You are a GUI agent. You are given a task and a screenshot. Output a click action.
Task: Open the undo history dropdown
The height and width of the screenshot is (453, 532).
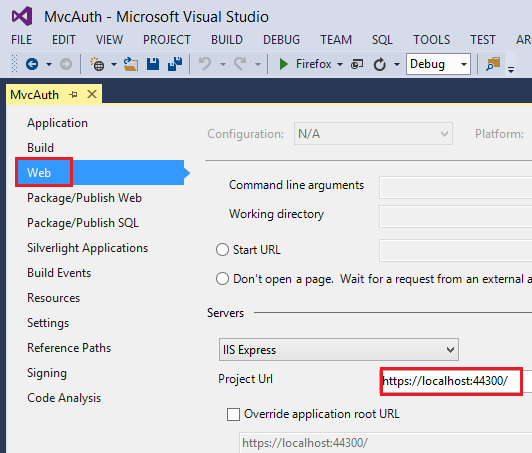tap(223, 64)
